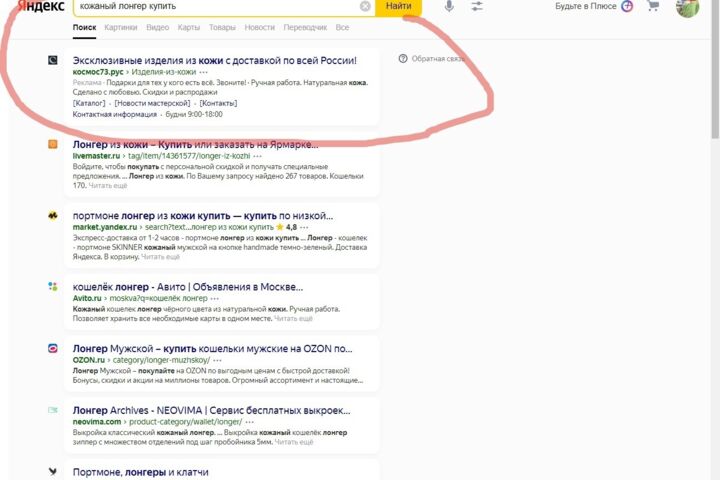Expand Читать ещё in neovima snippet
Image resolution: width=720 pixels, height=480 pixels.
tap(294, 442)
